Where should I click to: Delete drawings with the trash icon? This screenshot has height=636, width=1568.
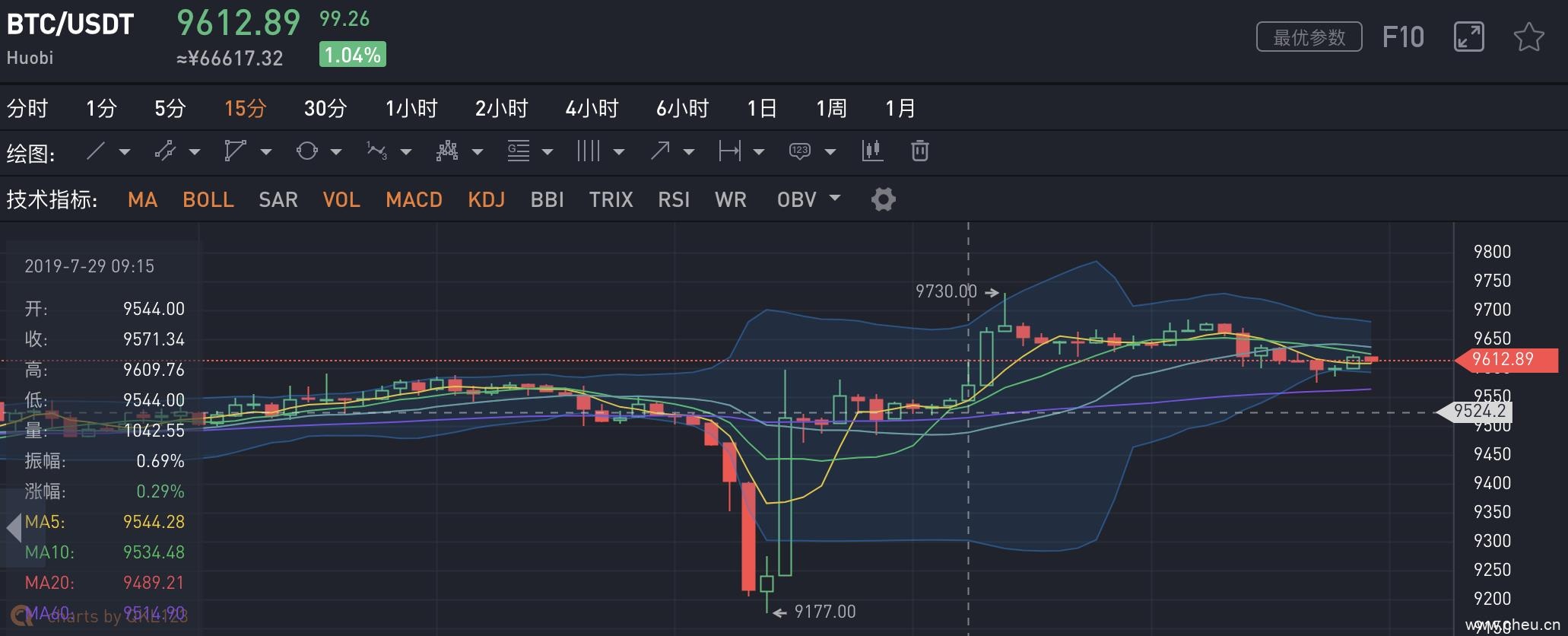(x=920, y=151)
